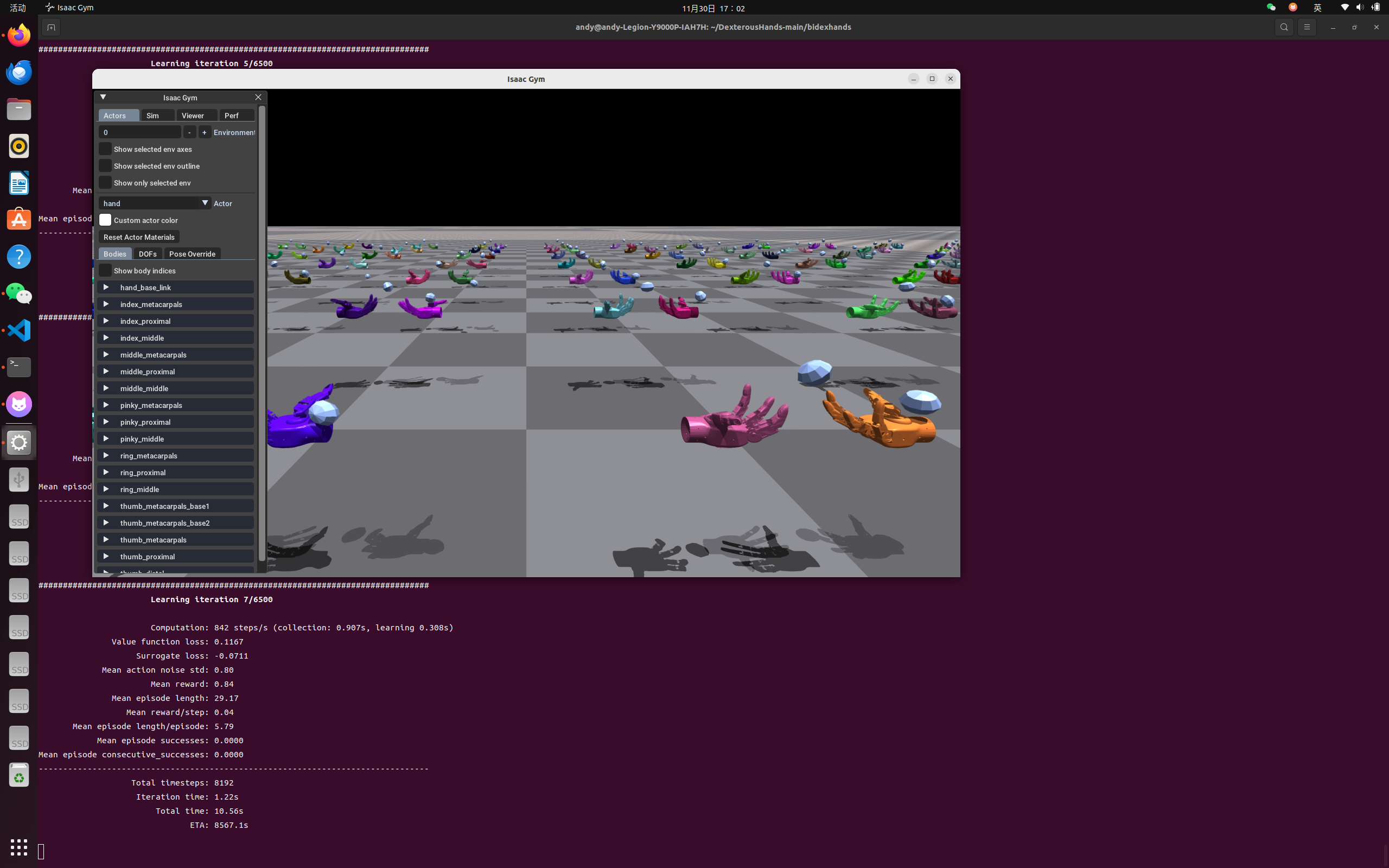Show all applications grid
Screen dimensions: 1389x868
pos(19,847)
